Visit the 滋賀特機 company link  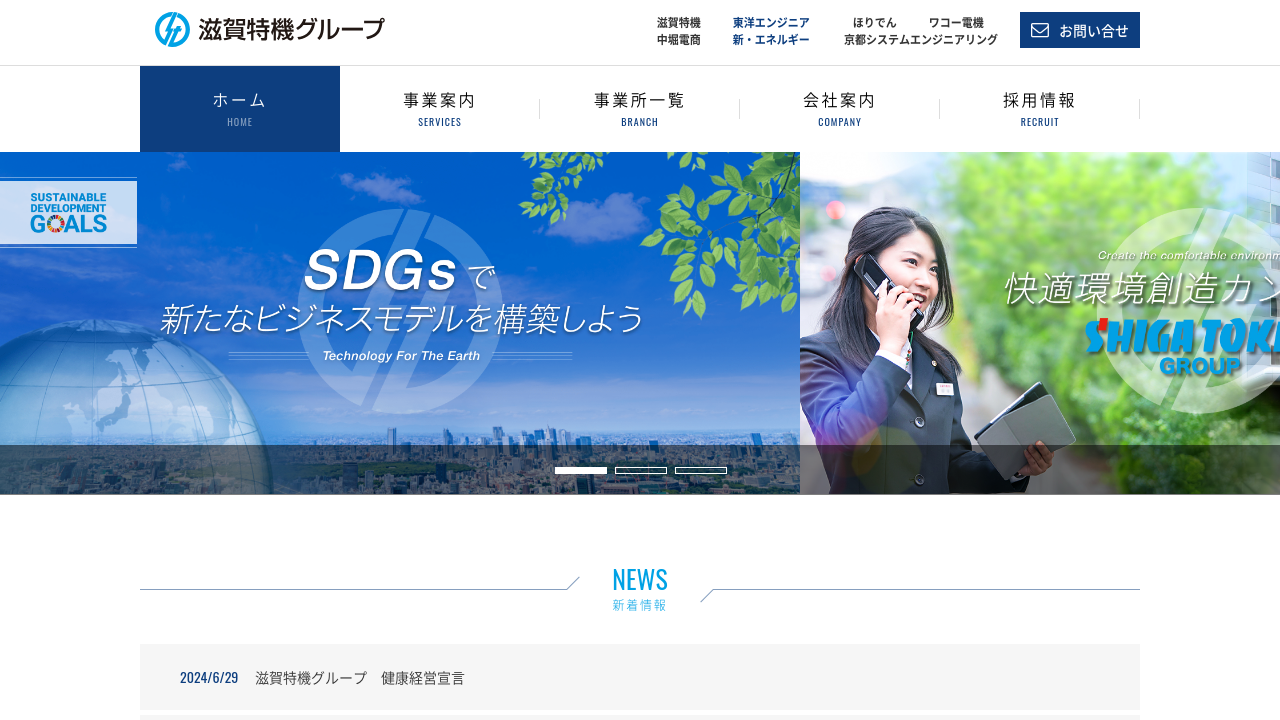pos(678,22)
